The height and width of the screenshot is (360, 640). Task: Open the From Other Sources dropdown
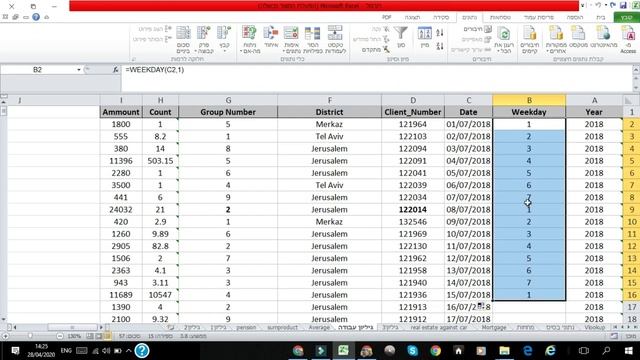point(556,40)
